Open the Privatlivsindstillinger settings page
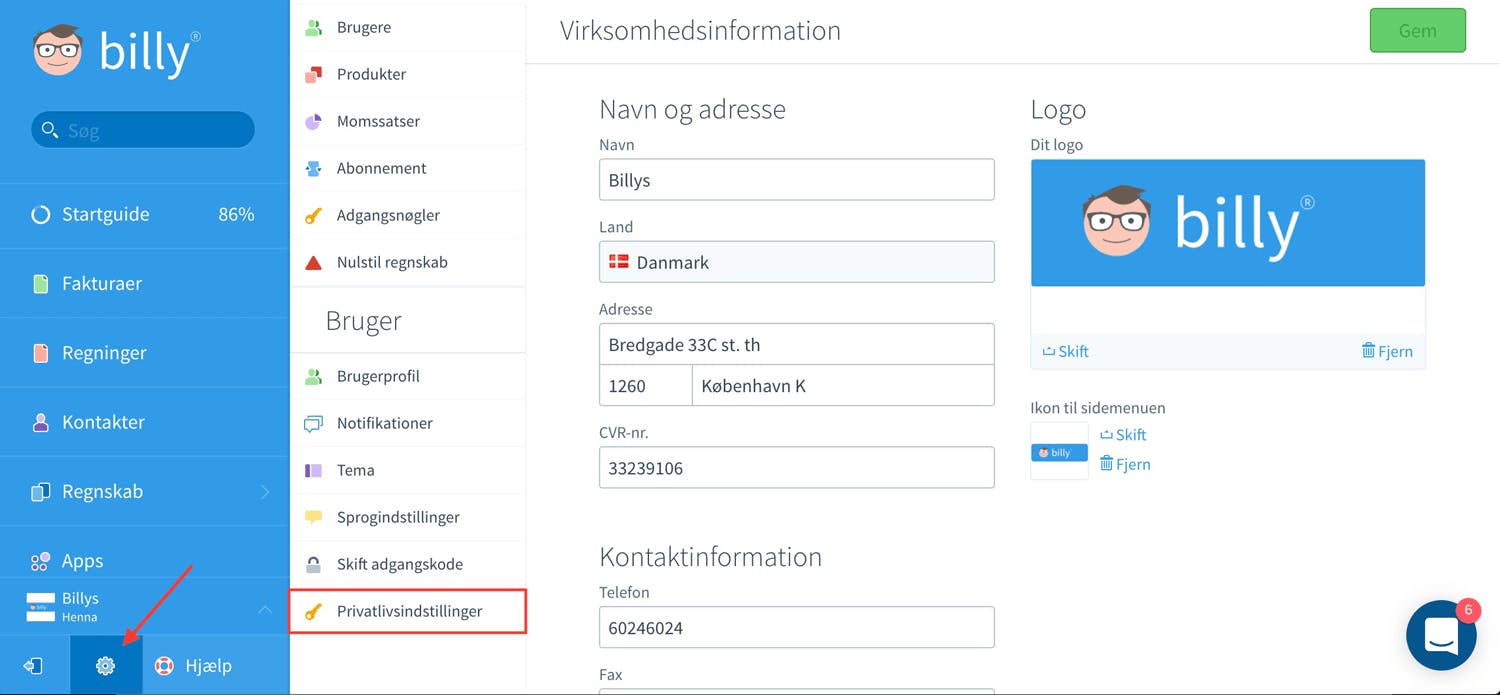Screen dimensions: 1500x695 point(408,611)
